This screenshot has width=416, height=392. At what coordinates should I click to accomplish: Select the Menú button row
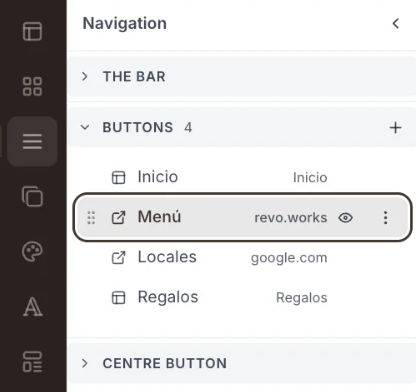point(242,217)
